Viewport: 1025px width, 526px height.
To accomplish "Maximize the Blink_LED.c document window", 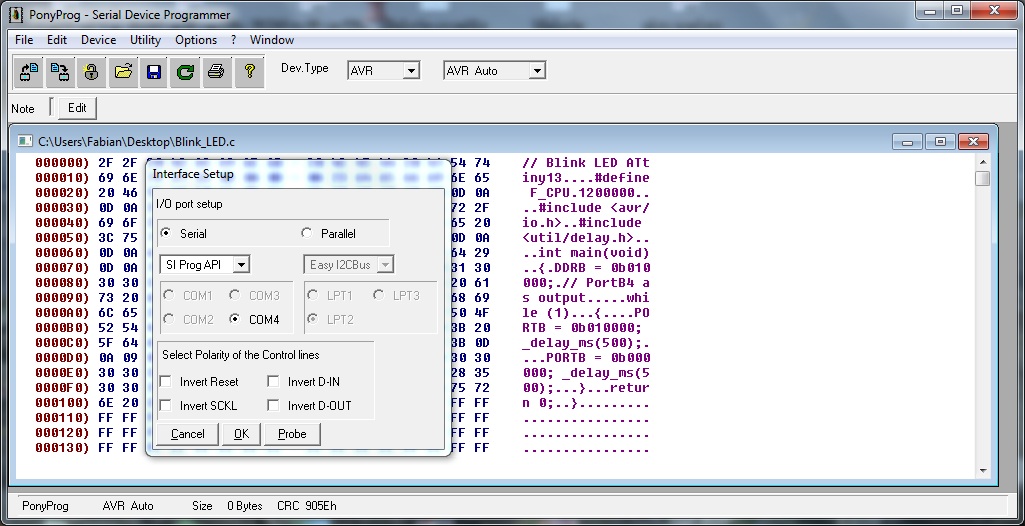I will click(940, 141).
